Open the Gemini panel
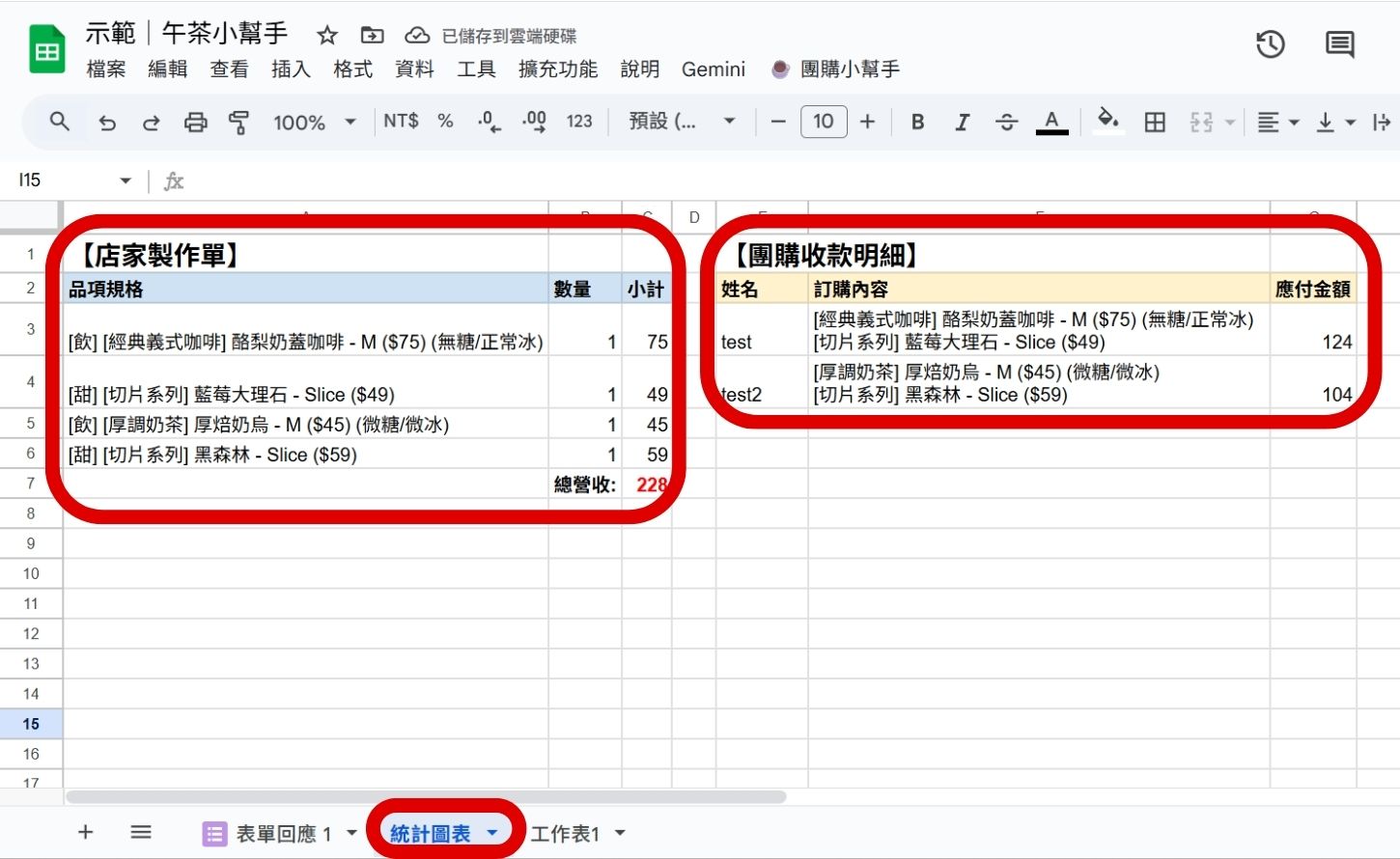1400x859 pixels. click(x=714, y=69)
